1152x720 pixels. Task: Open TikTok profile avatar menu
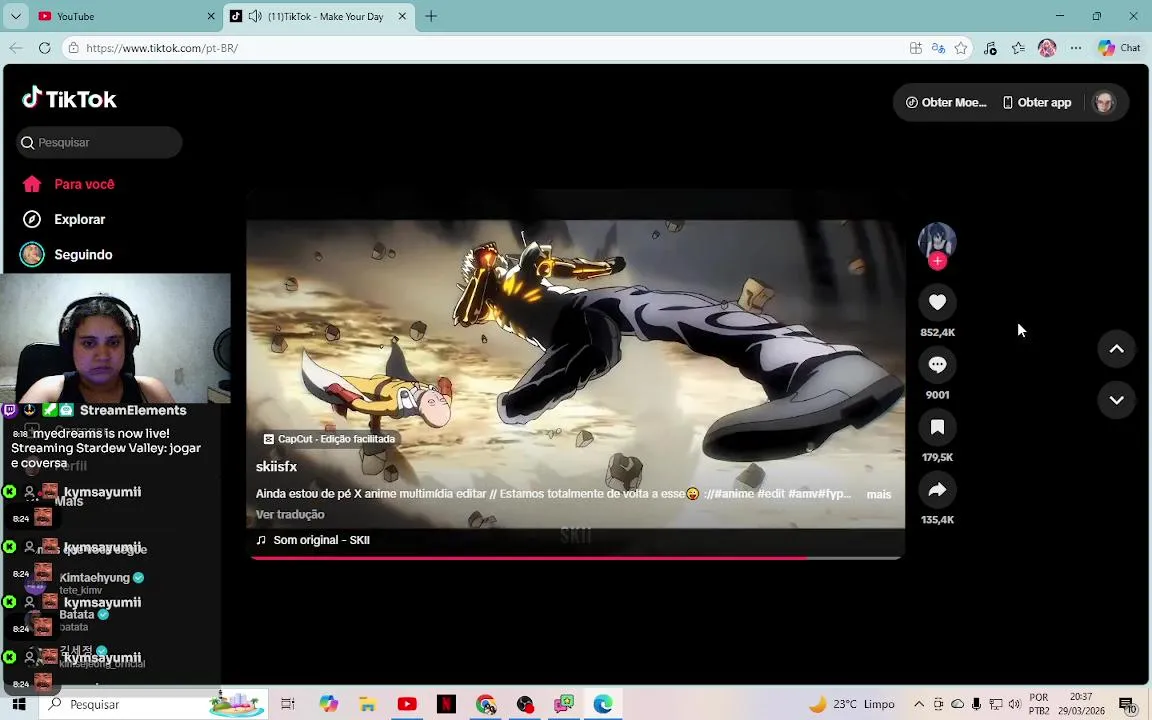1104,102
